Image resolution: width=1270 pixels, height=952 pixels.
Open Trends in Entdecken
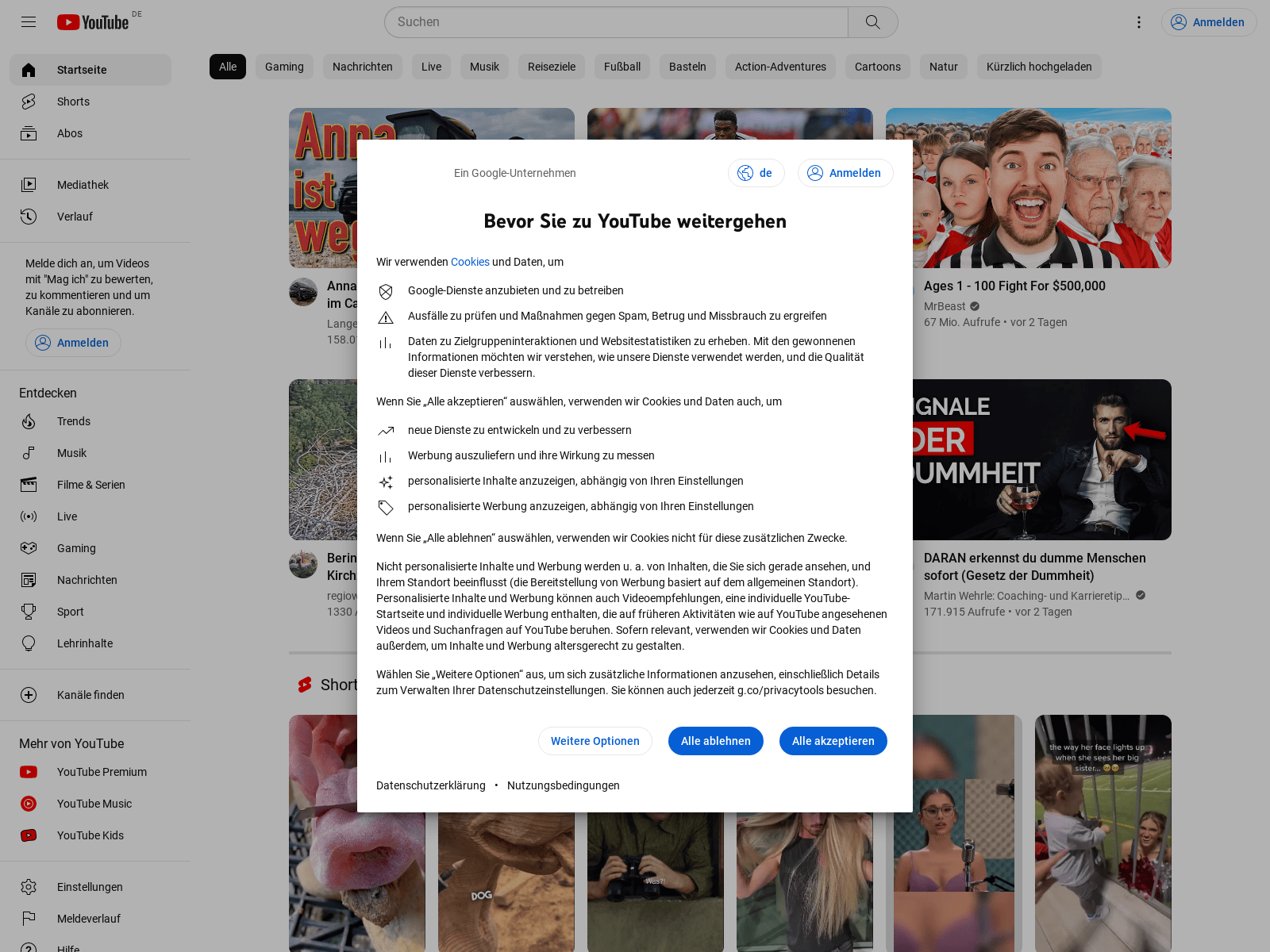pos(90,421)
